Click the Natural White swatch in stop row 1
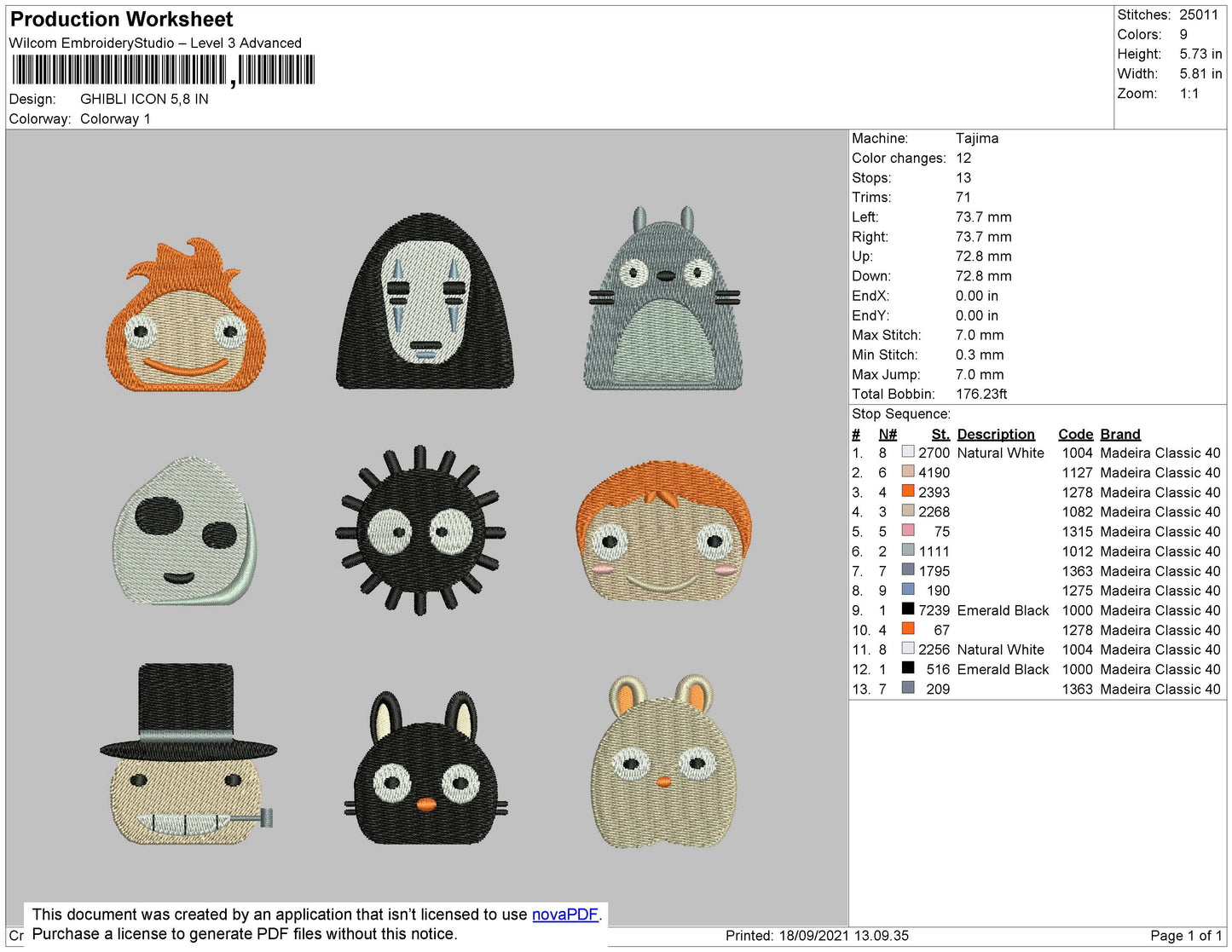The height and width of the screenshot is (952, 1232). tap(908, 453)
